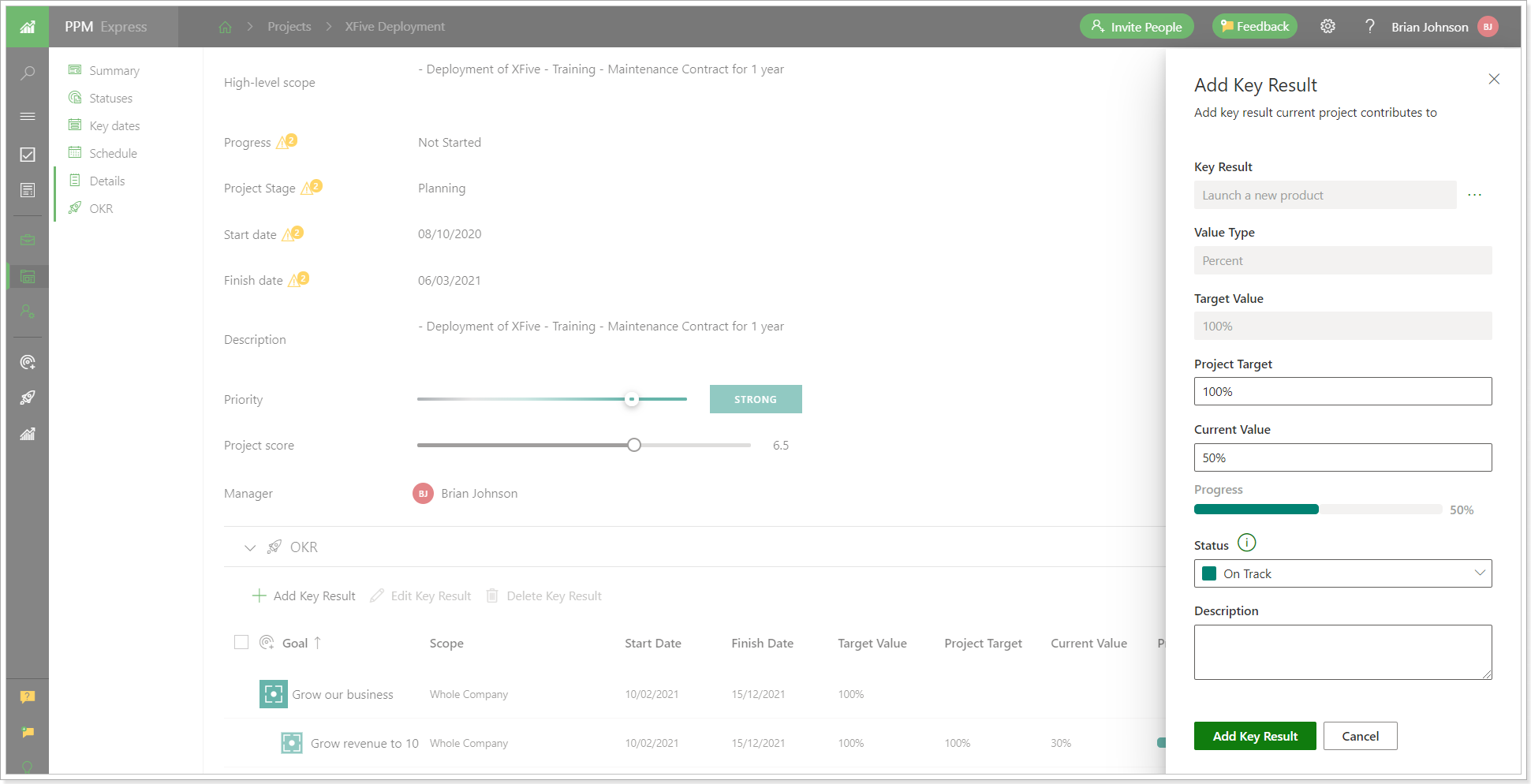Select the Projects icon in the sidebar

(28, 276)
